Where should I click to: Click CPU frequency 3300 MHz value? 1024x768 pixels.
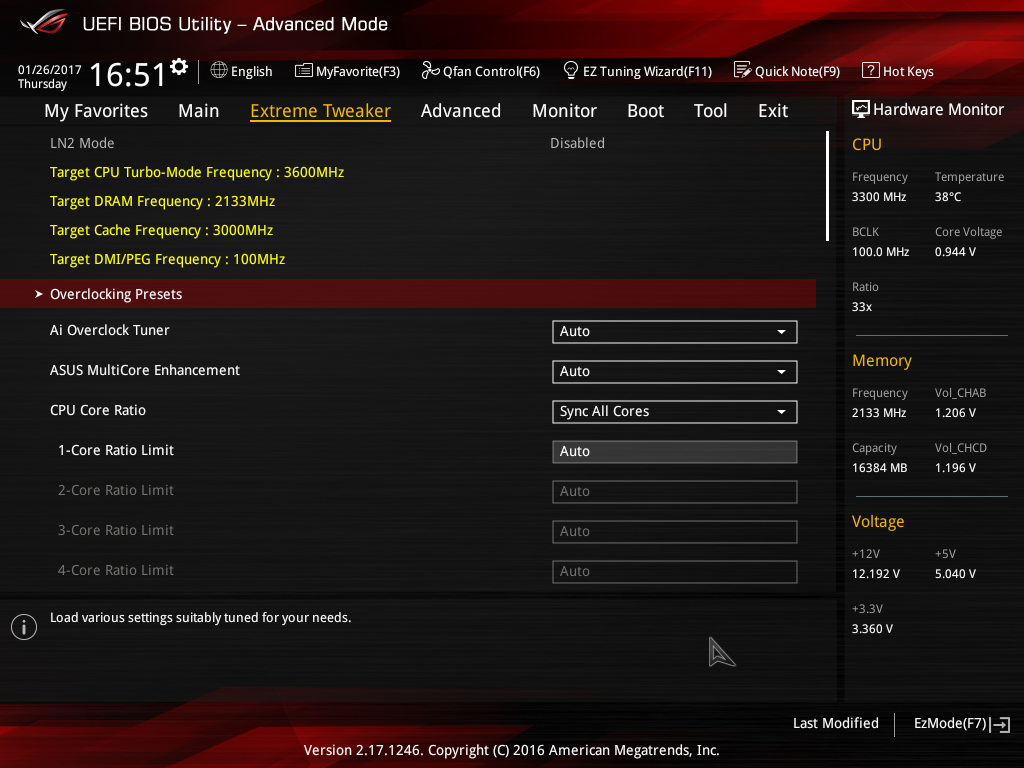[x=879, y=197]
